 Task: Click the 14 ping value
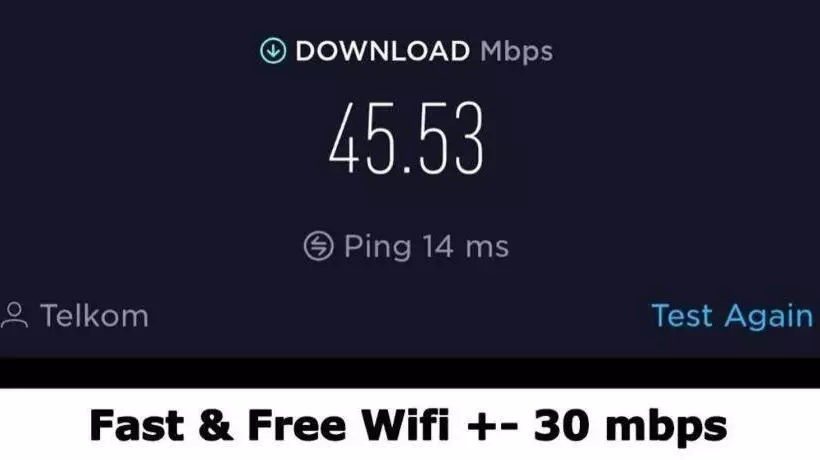coord(438,247)
